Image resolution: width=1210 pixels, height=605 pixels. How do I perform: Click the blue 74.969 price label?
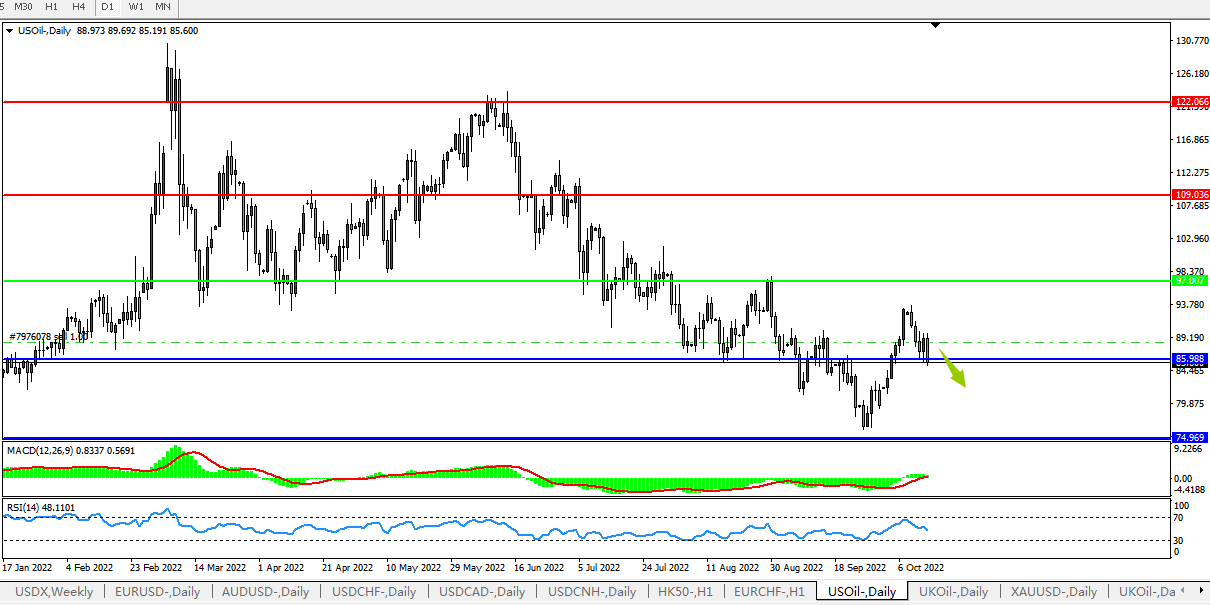pyautogui.click(x=1192, y=438)
